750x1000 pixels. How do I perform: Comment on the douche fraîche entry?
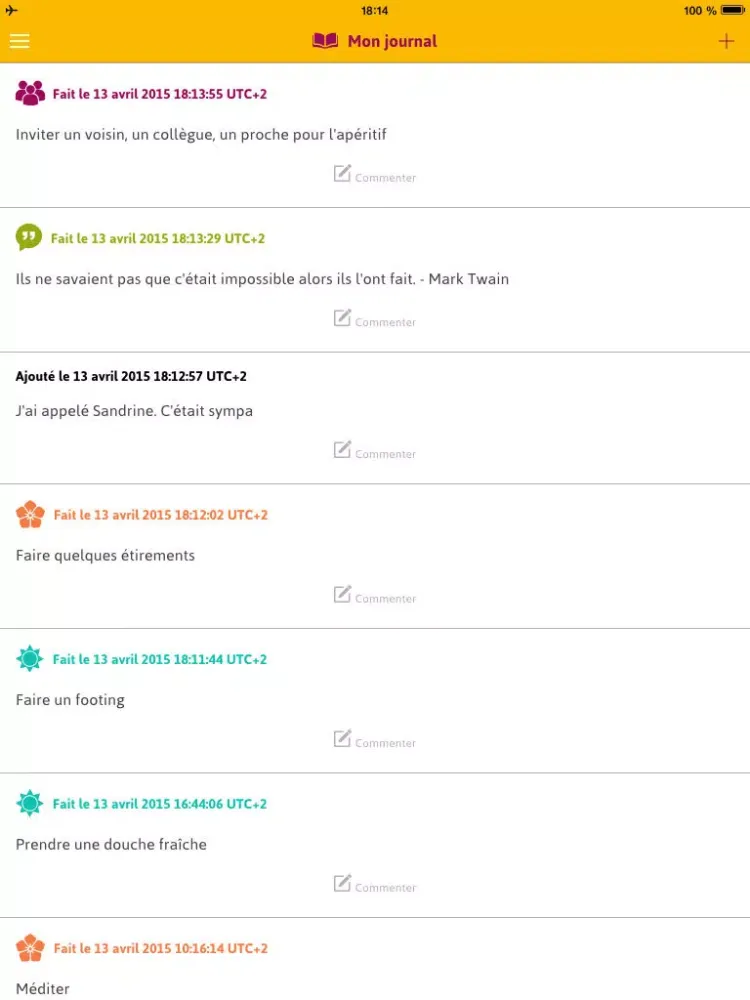(375, 885)
